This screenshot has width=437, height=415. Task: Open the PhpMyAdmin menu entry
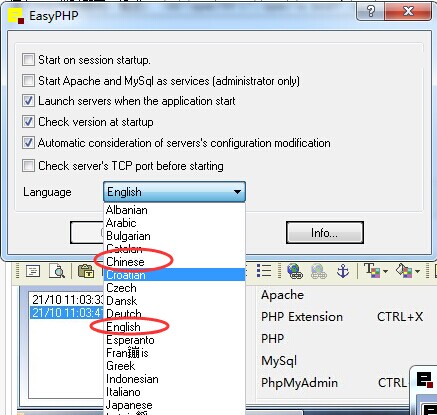point(299,383)
